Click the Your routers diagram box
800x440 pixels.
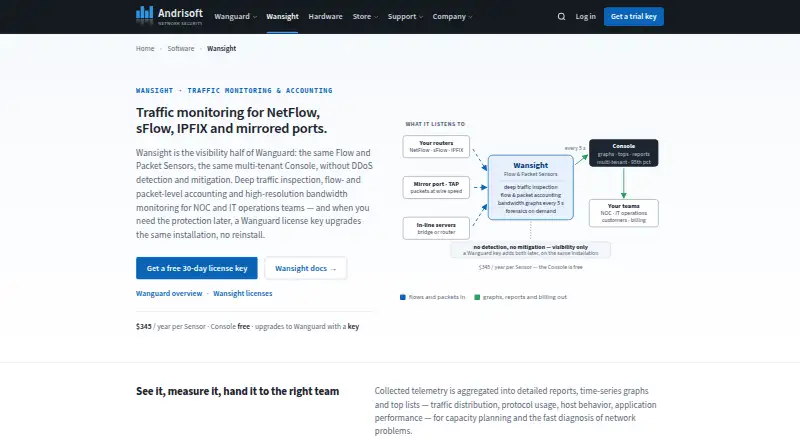436,146
